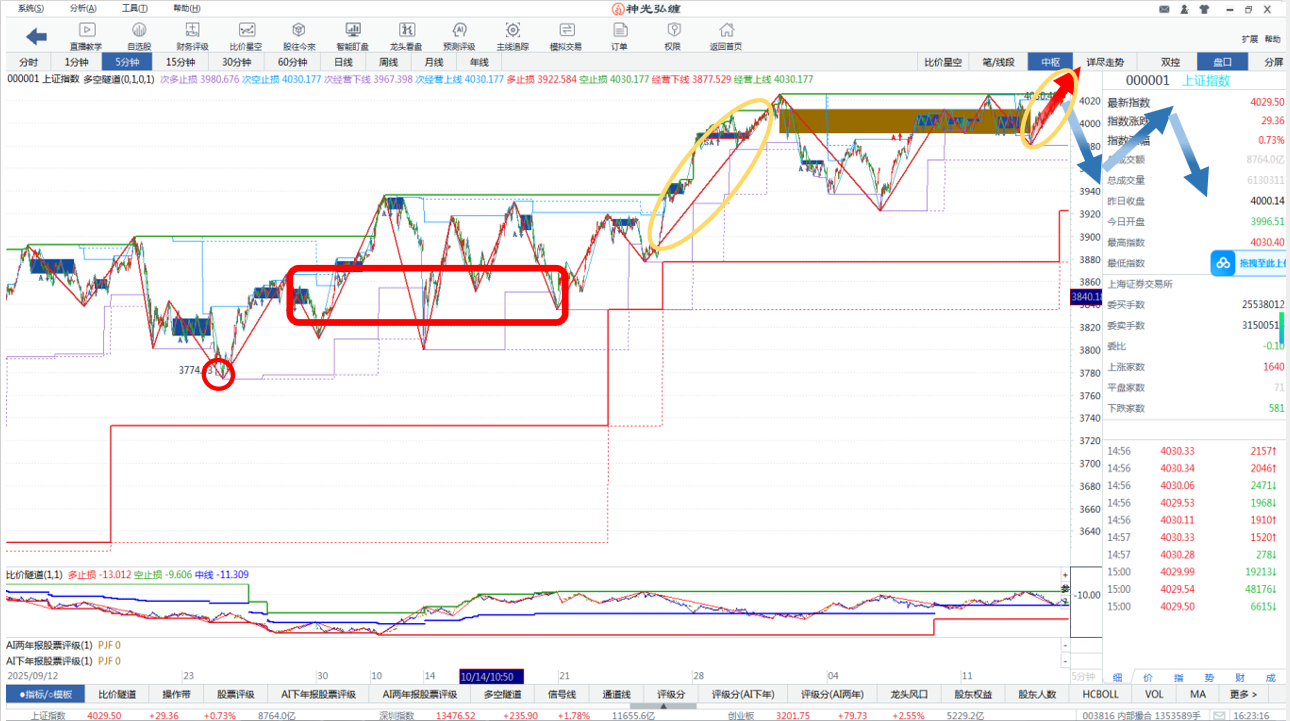This screenshot has height=721, width=1290.
Task: Open 预测评级 AI forecast icon
Action: click(x=459, y=34)
